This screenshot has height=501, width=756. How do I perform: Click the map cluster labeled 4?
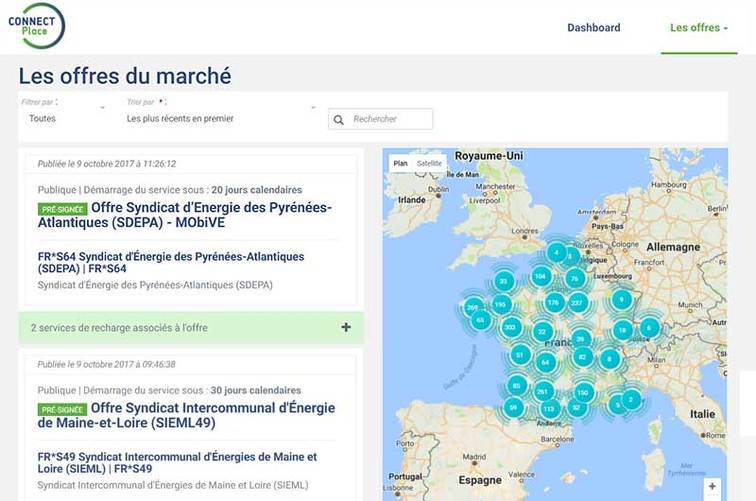(556, 253)
